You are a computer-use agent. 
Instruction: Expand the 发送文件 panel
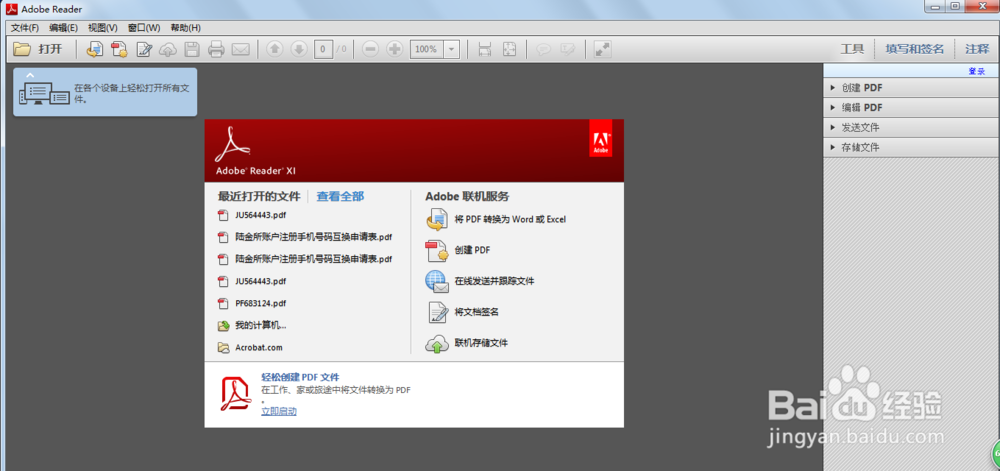click(x=911, y=127)
